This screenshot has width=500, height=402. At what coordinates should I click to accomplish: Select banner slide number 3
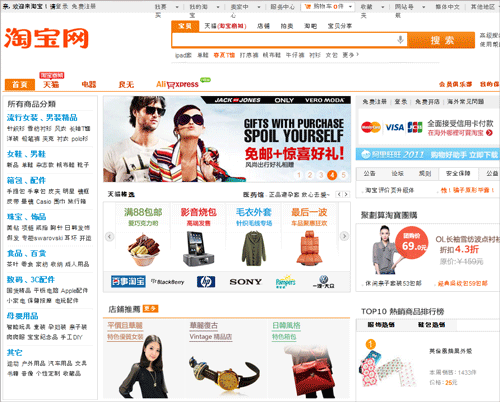click(321, 175)
